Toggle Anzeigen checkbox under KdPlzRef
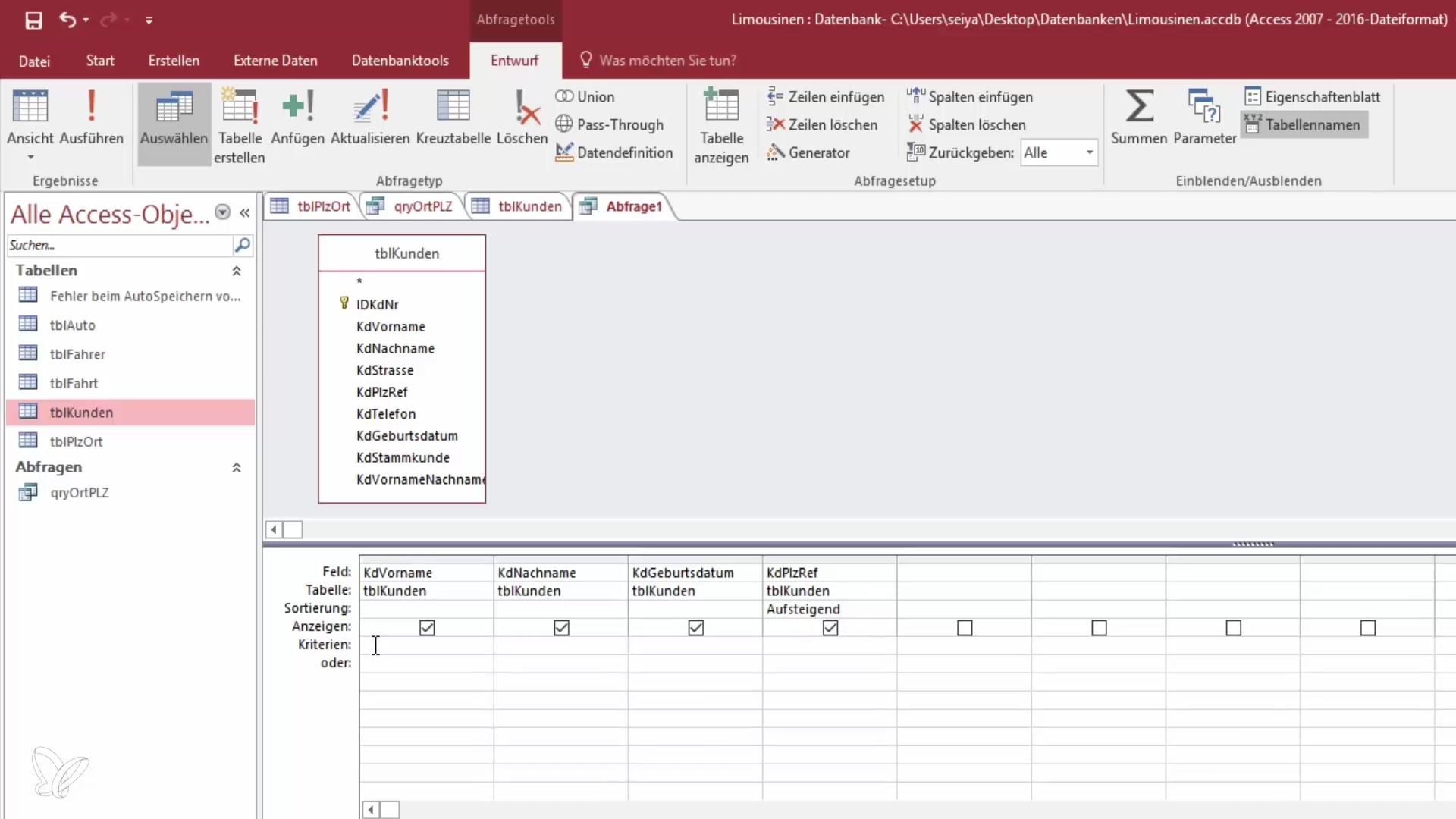Viewport: 1456px width, 819px height. point(830,628)
